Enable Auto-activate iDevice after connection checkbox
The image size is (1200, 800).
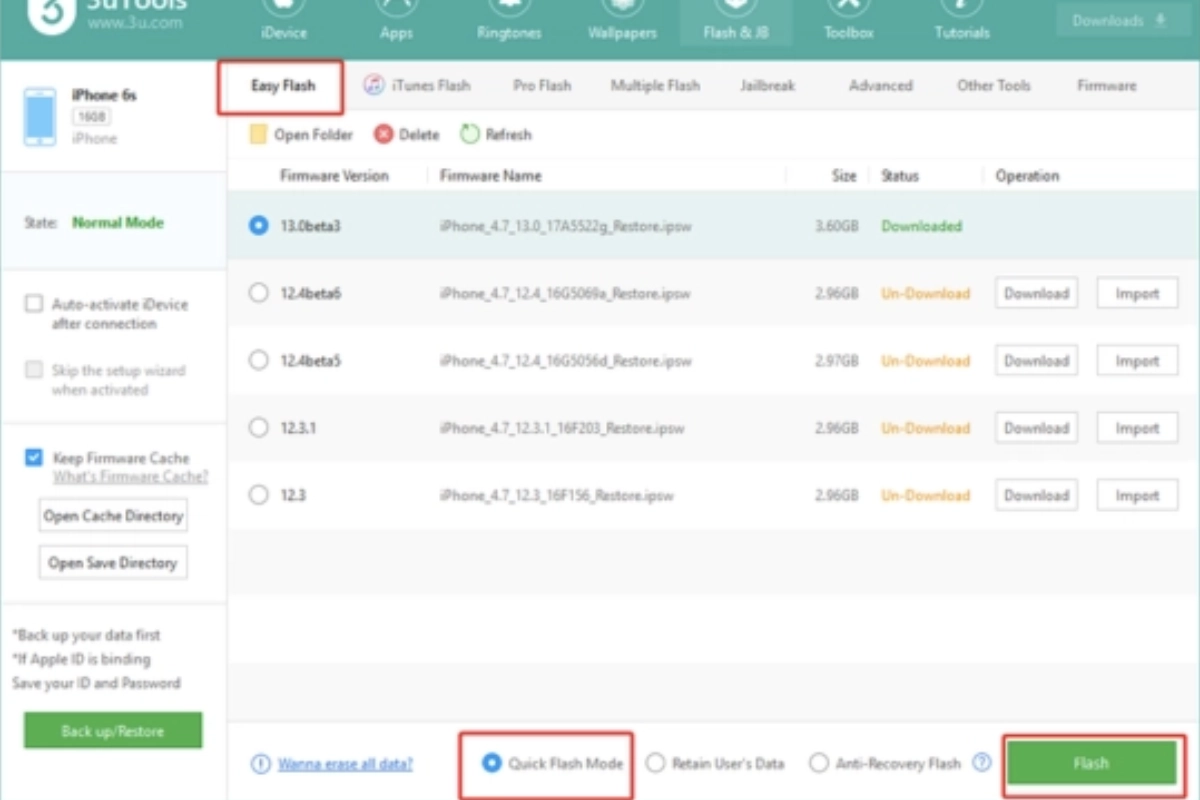point(35,304)
